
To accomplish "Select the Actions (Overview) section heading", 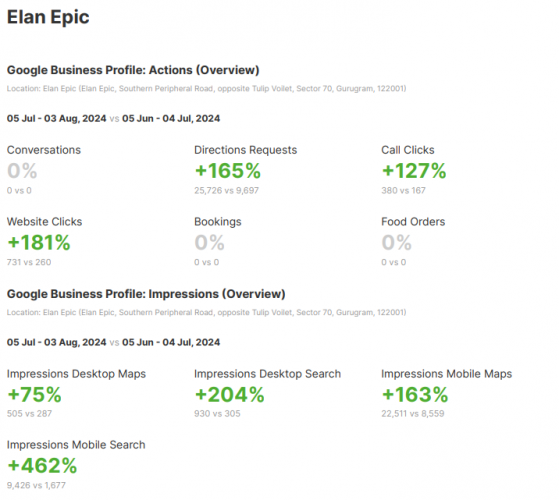I will 133,70.
